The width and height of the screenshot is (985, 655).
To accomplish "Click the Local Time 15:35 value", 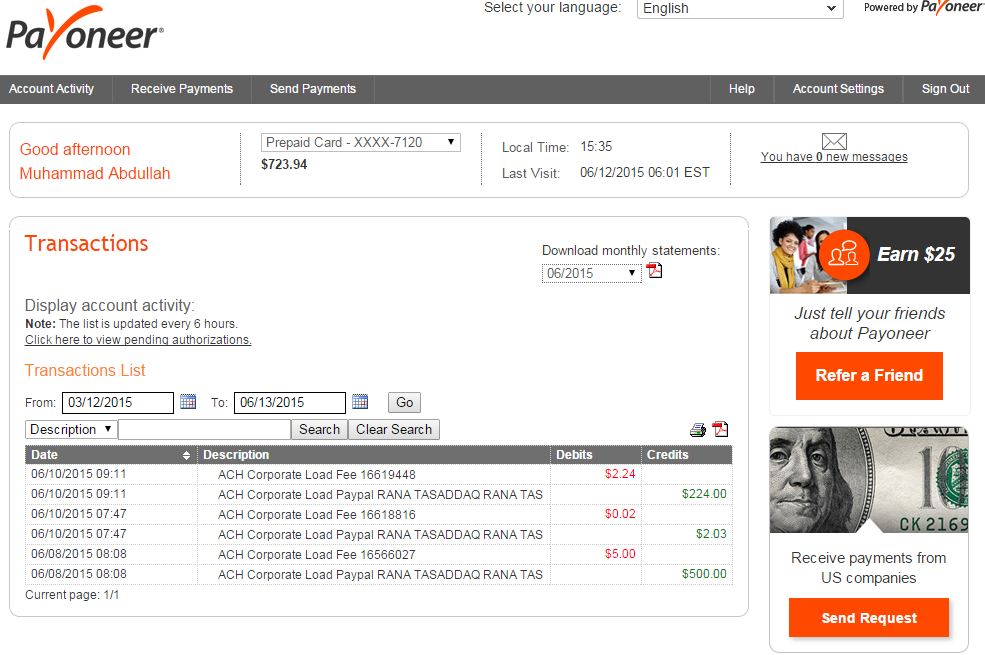I will coord(596,147).
